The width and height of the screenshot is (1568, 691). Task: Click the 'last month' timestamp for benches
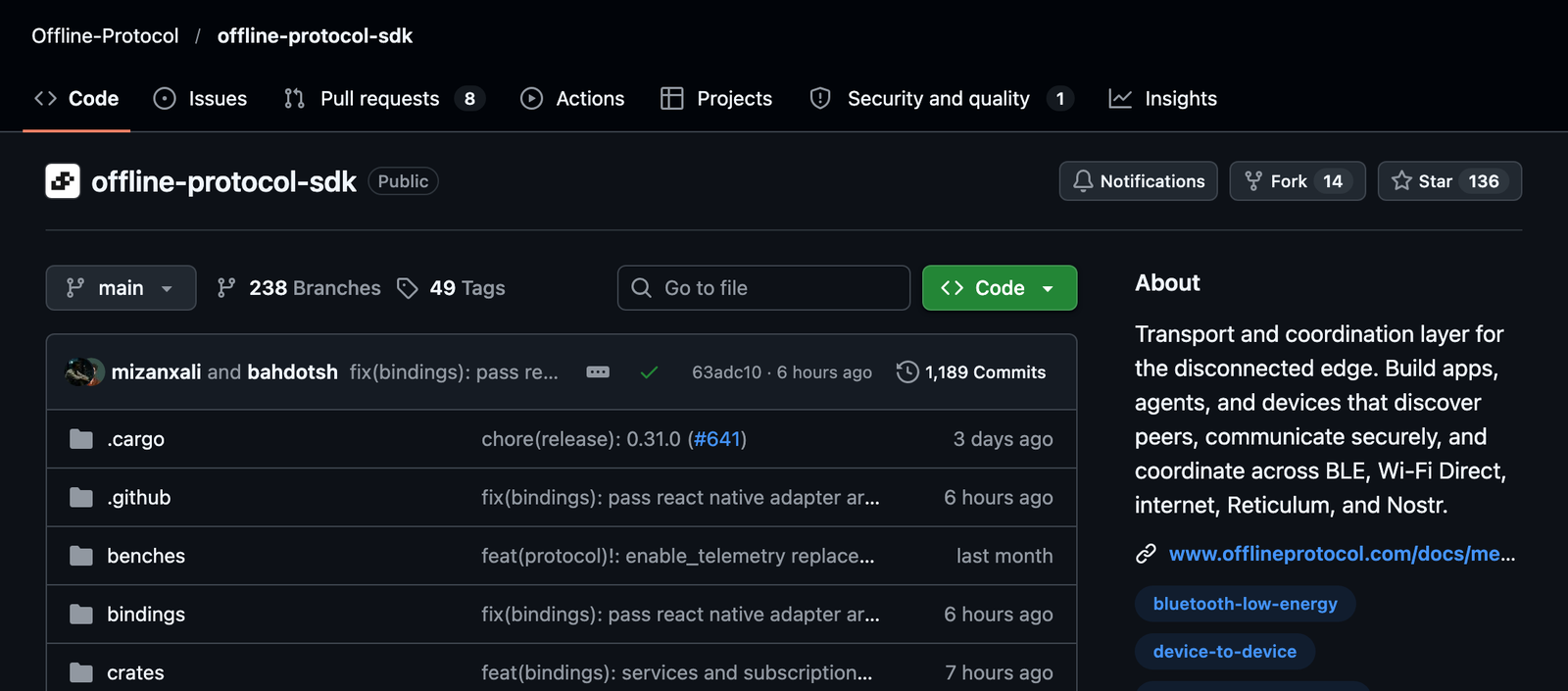tap(1004, 556)
